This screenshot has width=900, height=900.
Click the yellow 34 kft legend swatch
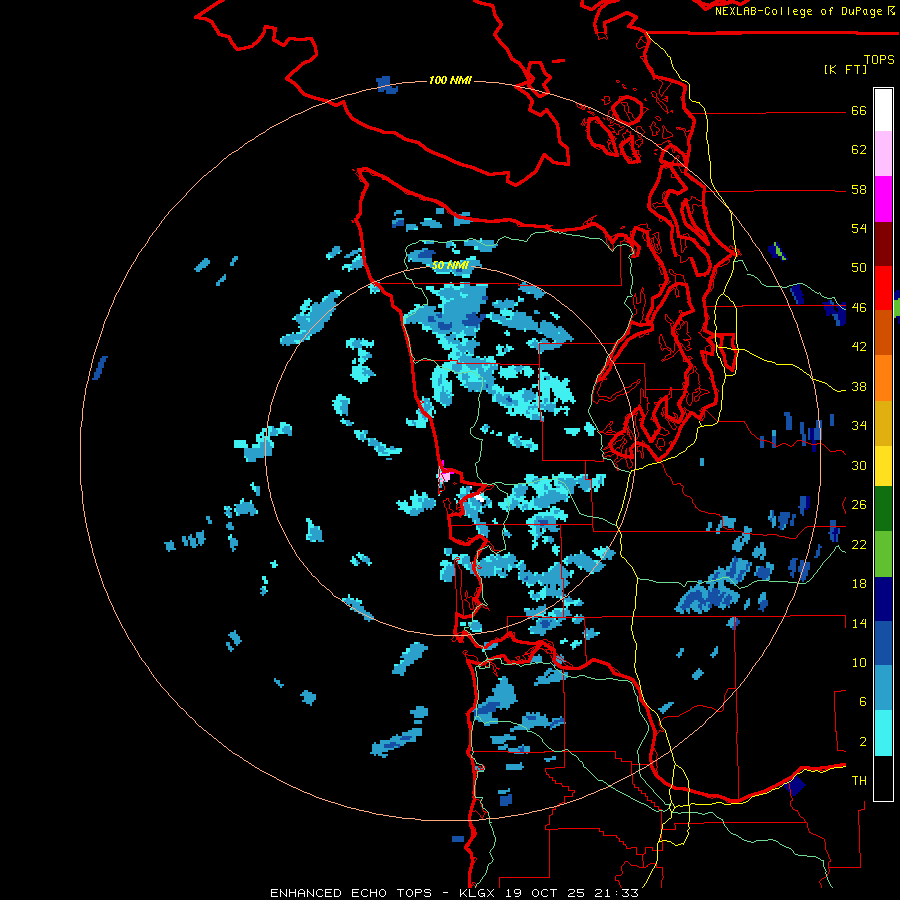883,466
